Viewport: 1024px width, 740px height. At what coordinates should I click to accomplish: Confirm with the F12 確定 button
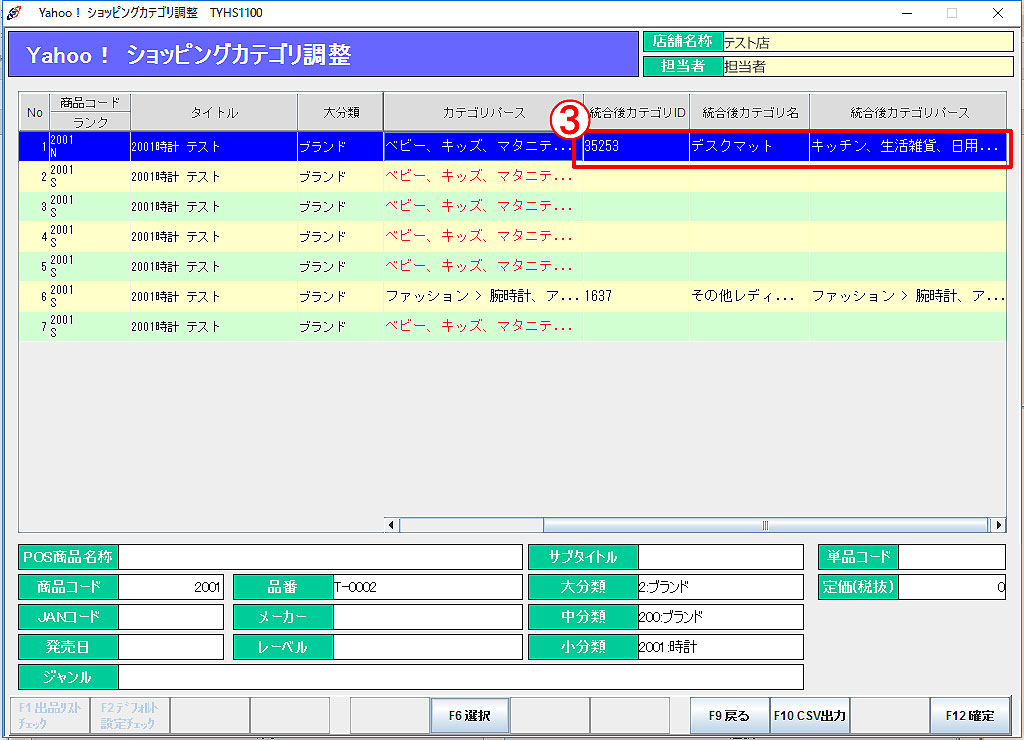click(968, 716)
